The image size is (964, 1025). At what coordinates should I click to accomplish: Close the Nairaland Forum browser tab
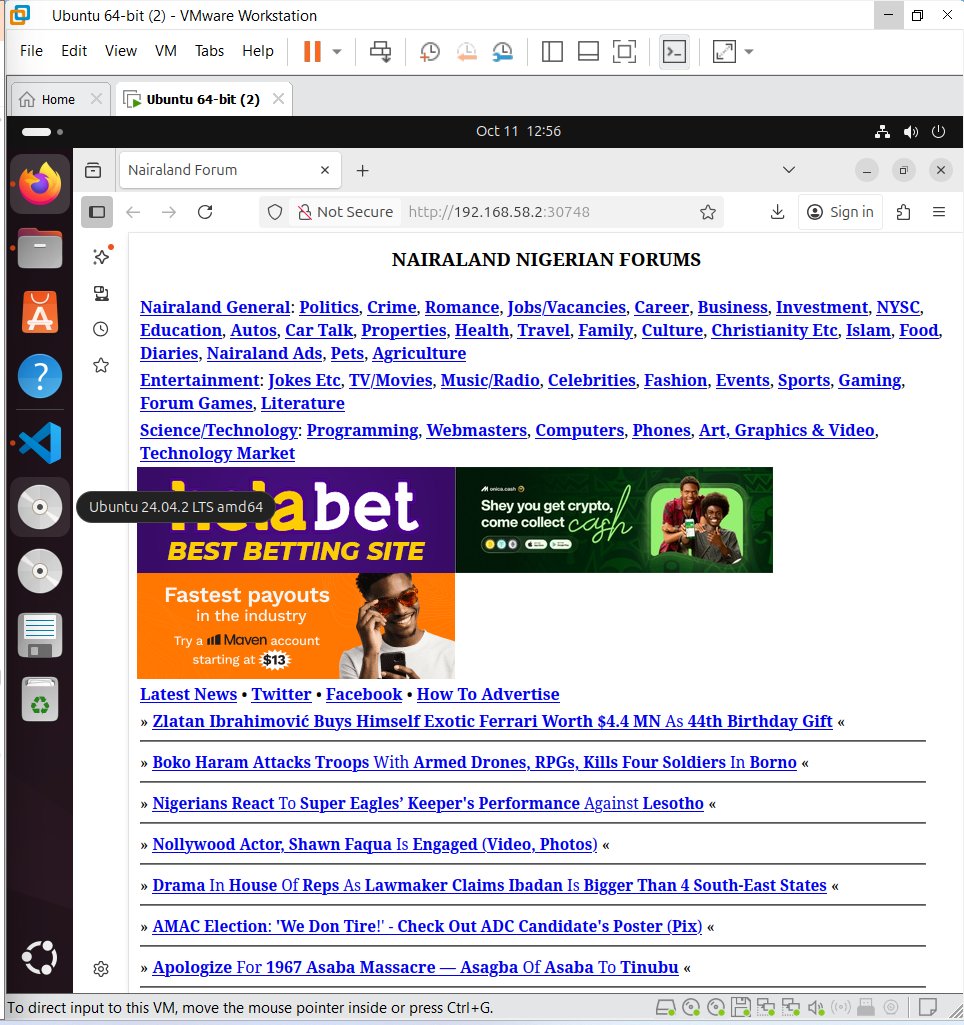pos(325,170)
